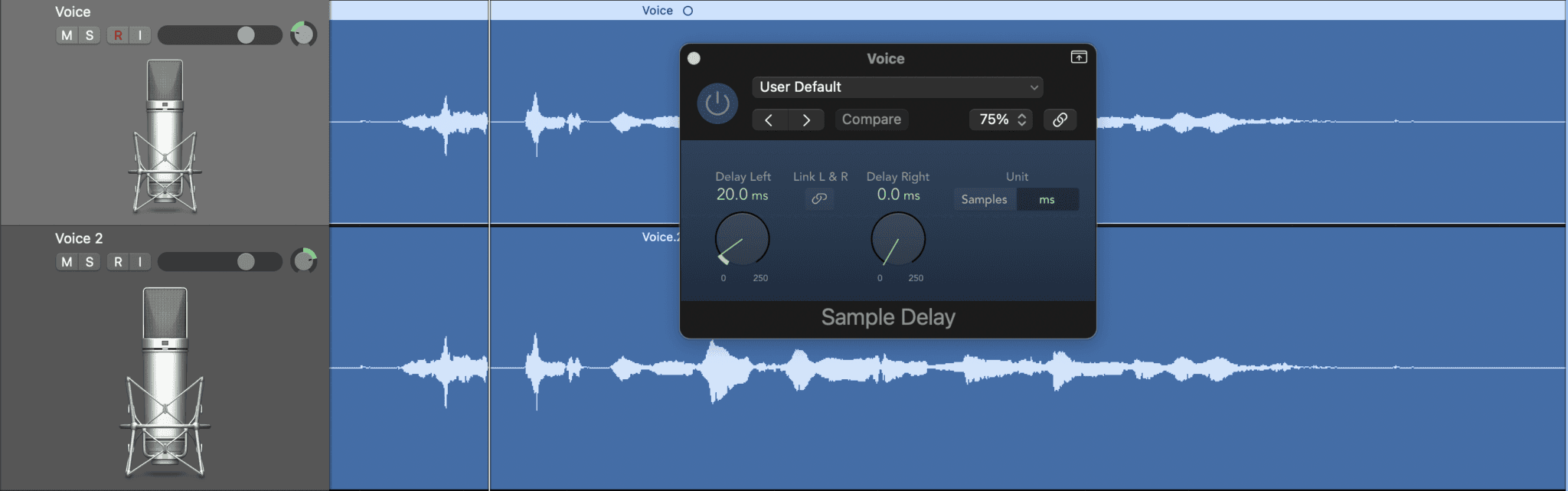Click the Voice track pan knob
The height and width of the screenshot is (491, 1568).
303,34
